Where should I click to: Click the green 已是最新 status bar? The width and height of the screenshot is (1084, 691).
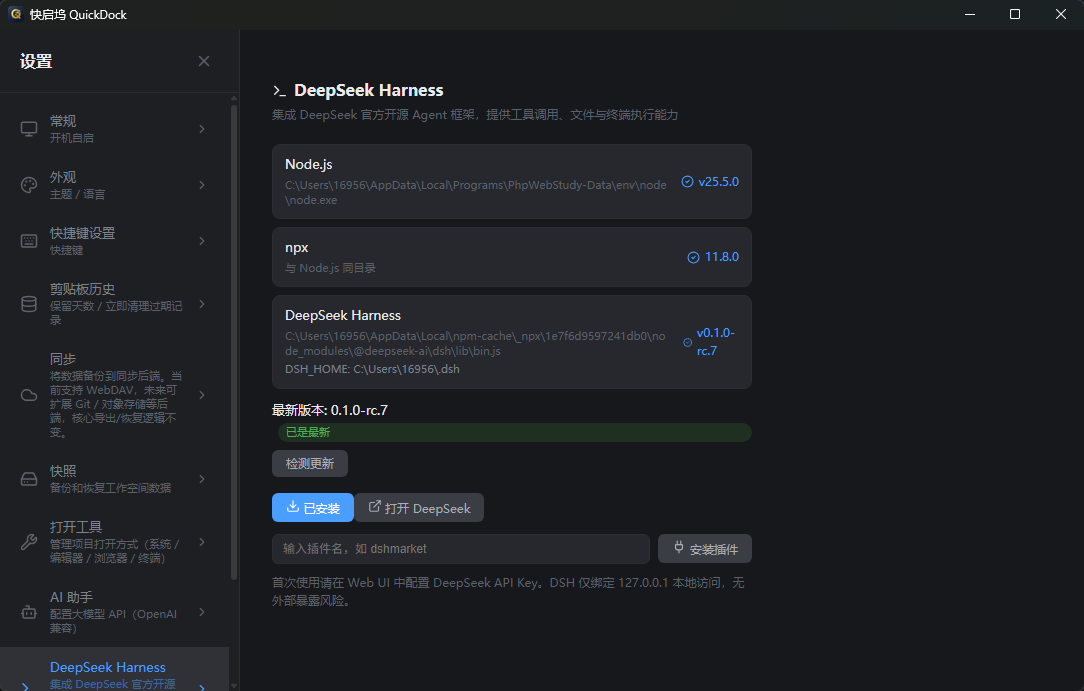click(x=515, y=432)
